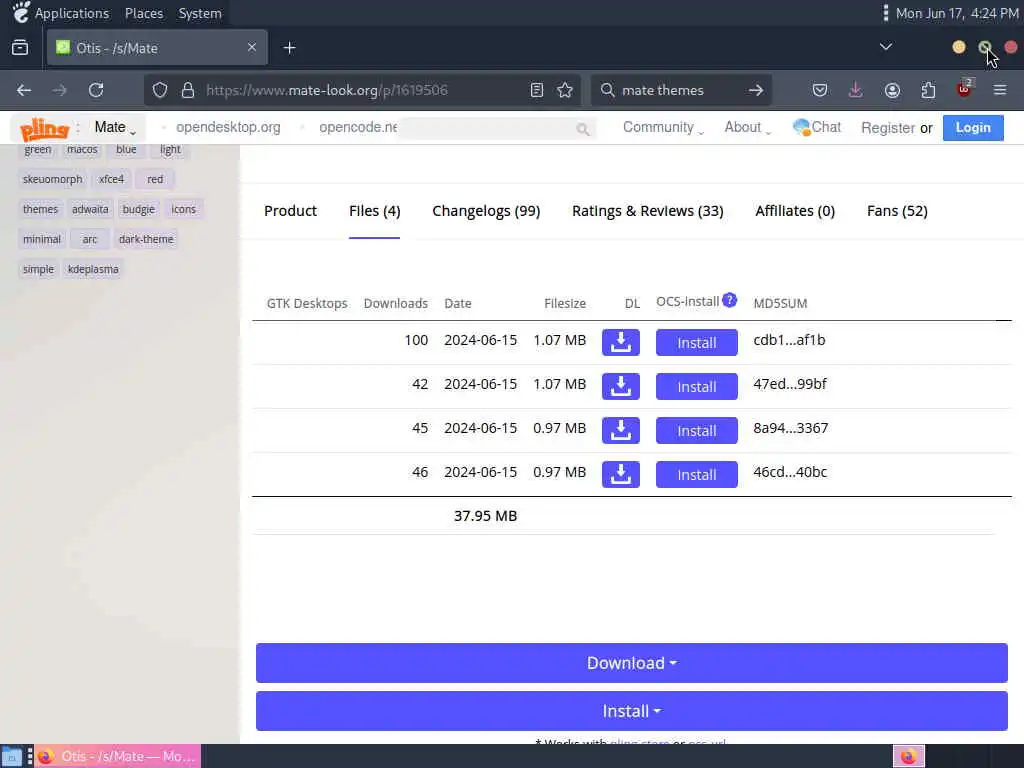Open the Changelogs (99) tab
Viewport: 1024px width, 768px height.
pyautogui.click(x=486, y=211)
